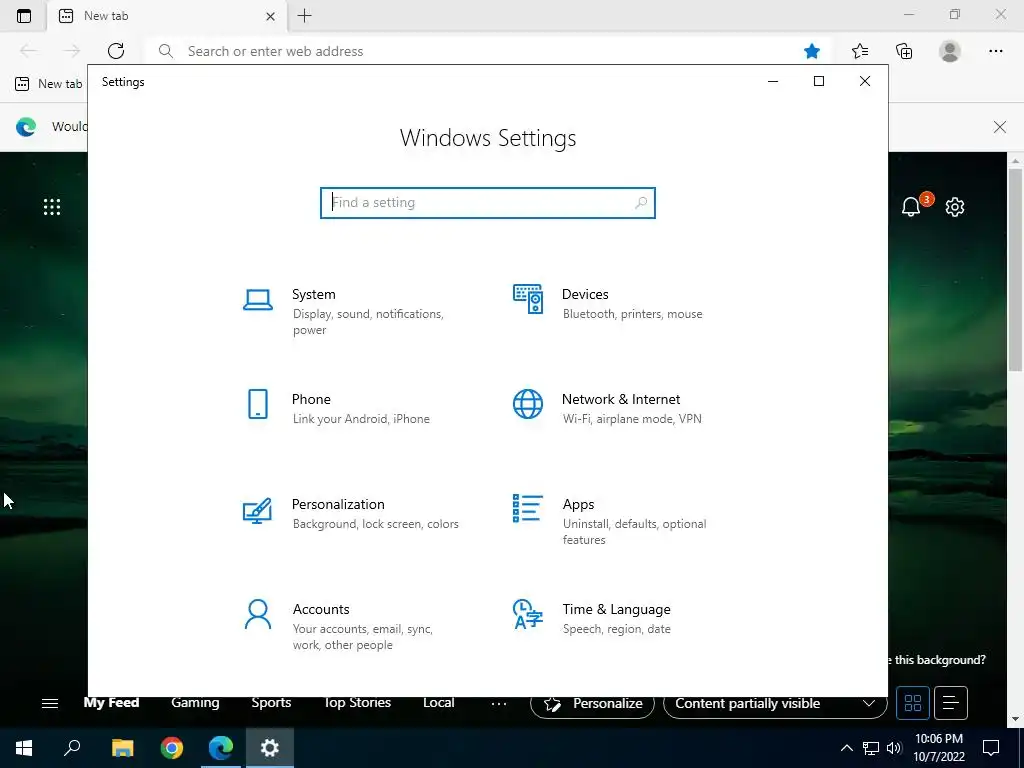
Task: Launch Google Chrome from the taskbar
Action: coord(172,748)
